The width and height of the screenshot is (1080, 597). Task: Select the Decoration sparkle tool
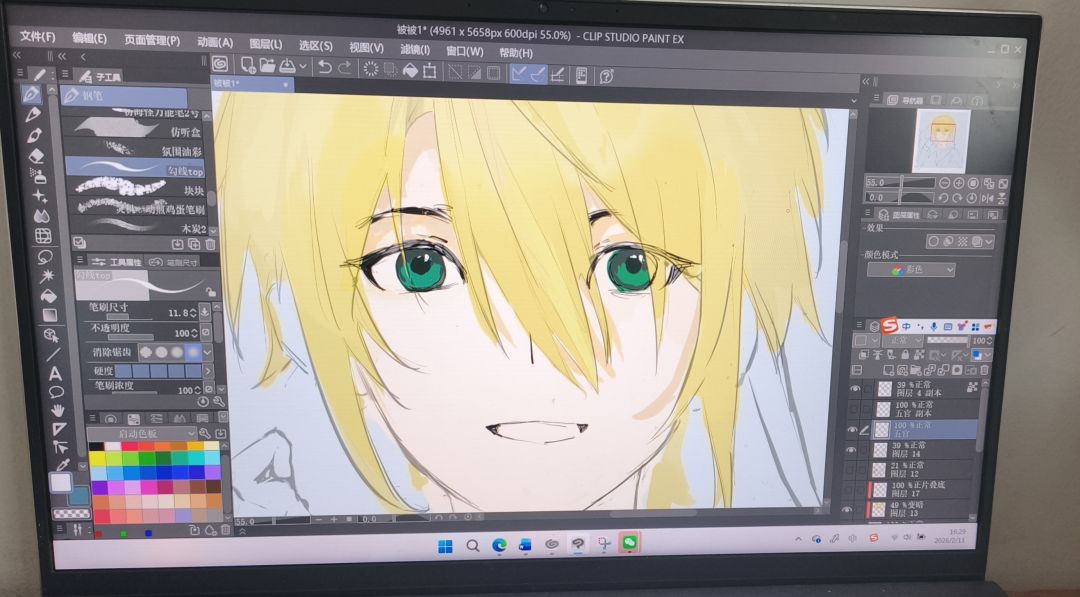pos(40,196)
